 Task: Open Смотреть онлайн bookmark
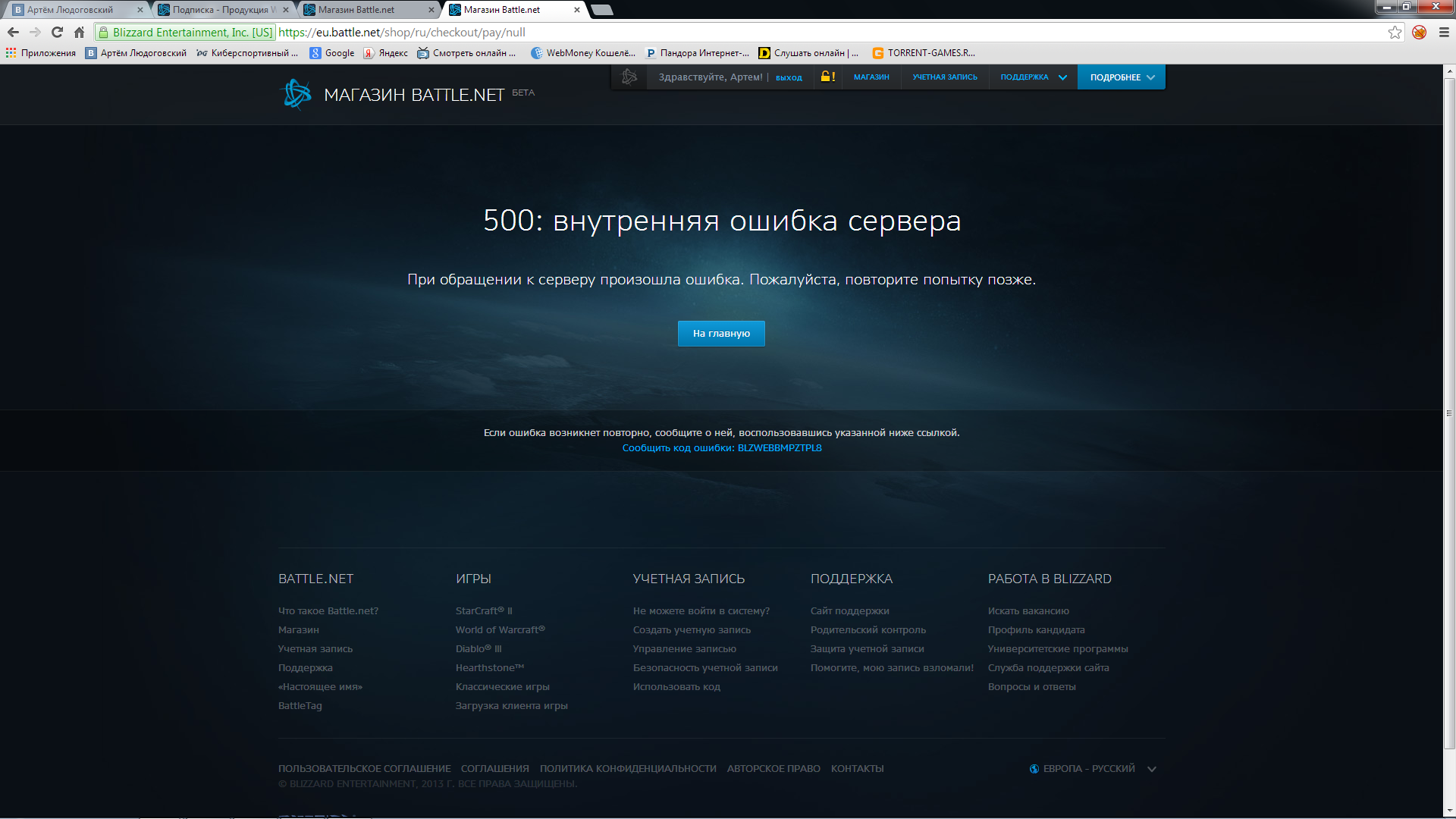click(x=466, y=53)
